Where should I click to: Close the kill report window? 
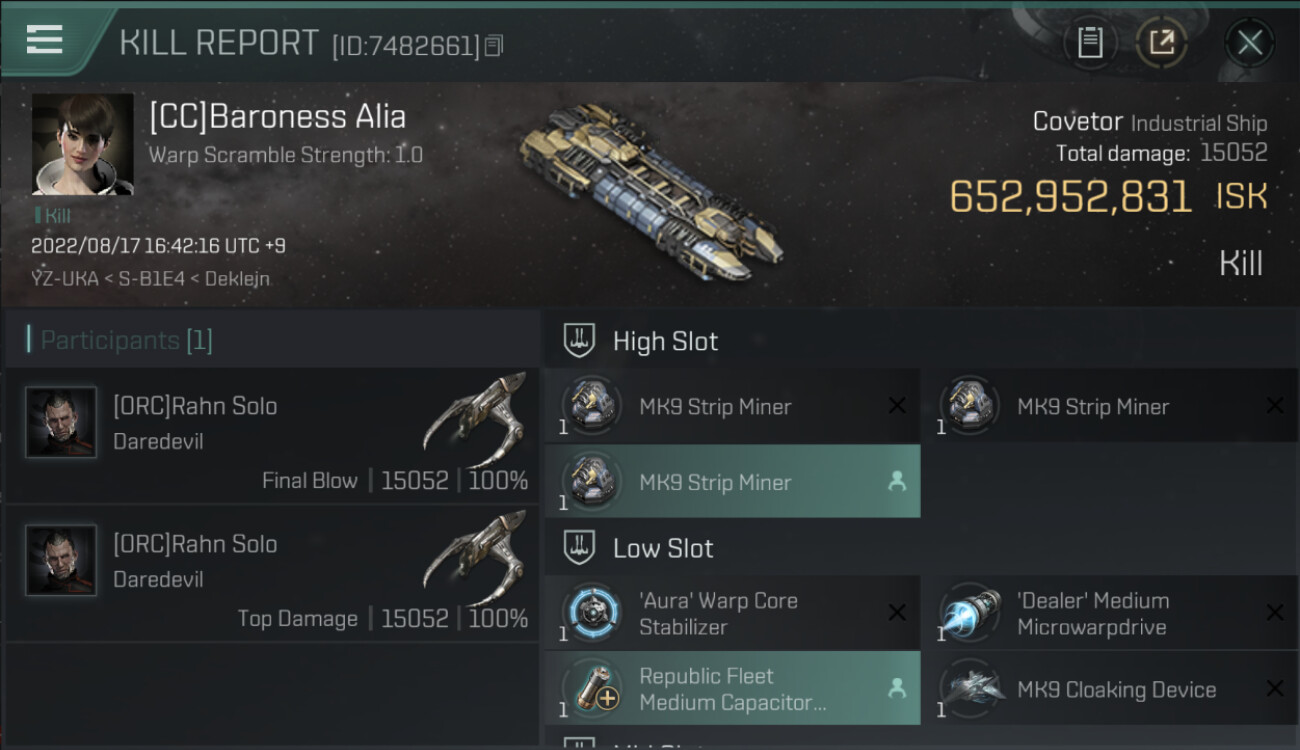click(x=1249, y=43)
